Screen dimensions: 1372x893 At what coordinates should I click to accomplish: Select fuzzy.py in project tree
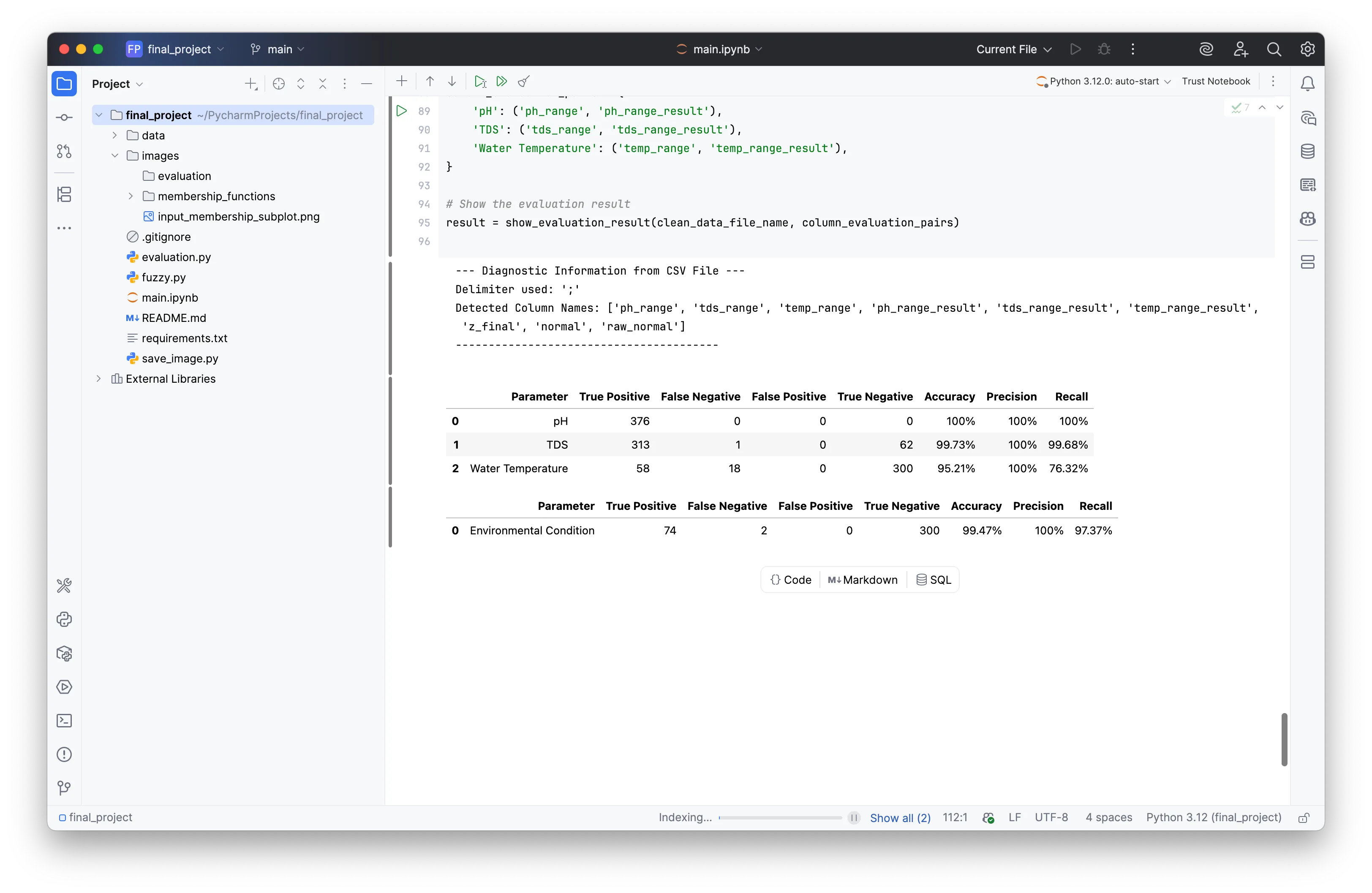163,277
